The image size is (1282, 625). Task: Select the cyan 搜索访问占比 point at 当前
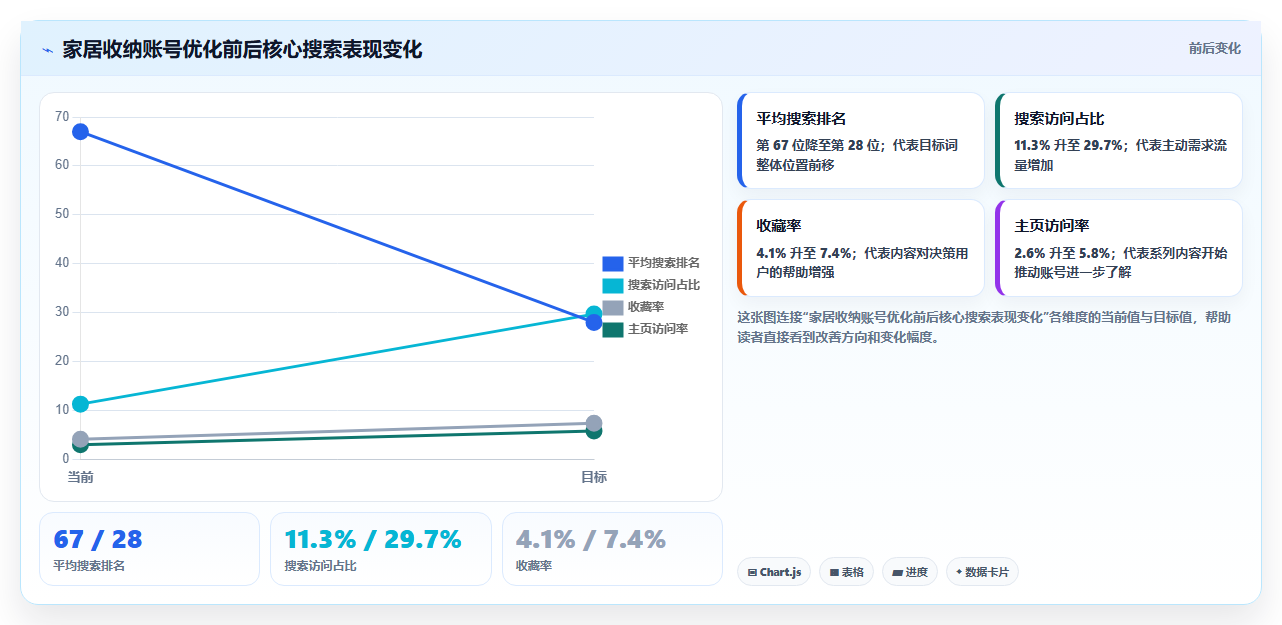(80, 404)
